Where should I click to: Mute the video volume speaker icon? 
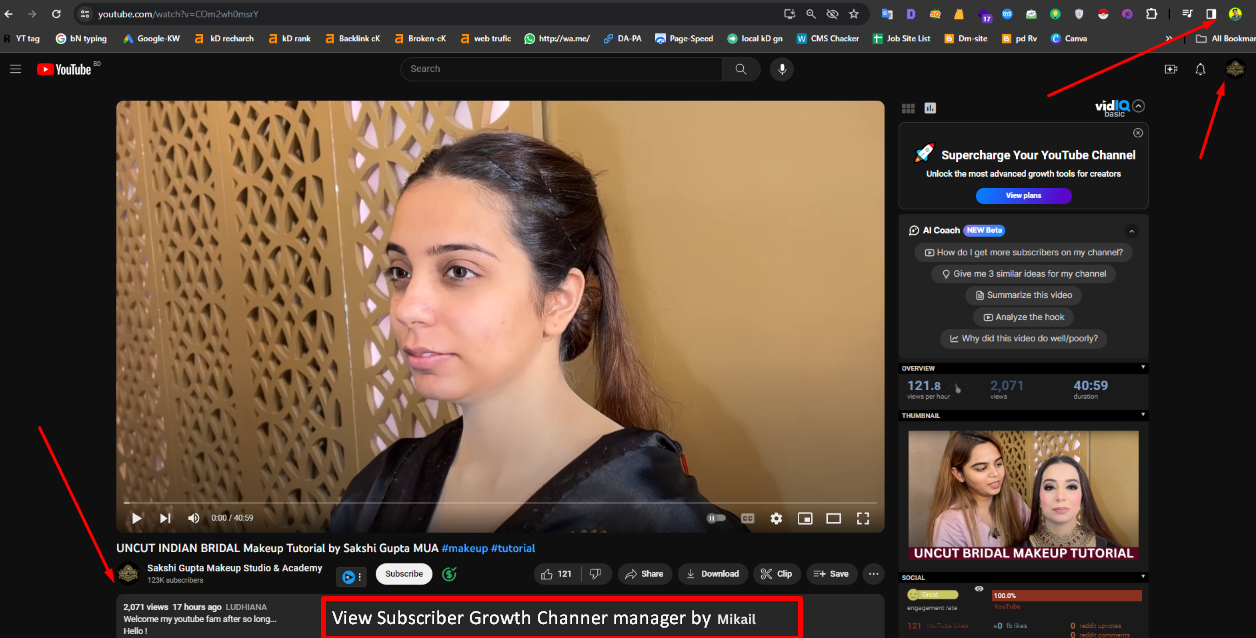(x=193, y=518)
